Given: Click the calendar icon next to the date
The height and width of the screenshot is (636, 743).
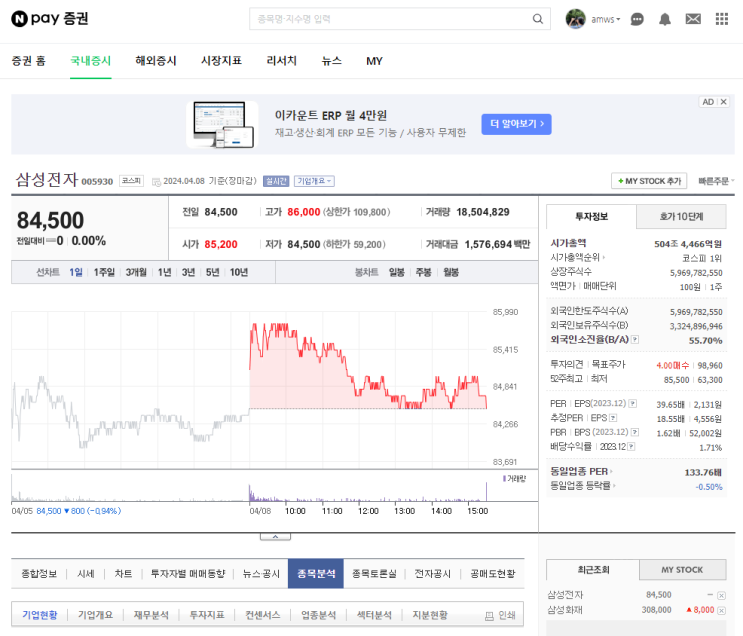Looking at the screenshot, I should coord(156,182).
